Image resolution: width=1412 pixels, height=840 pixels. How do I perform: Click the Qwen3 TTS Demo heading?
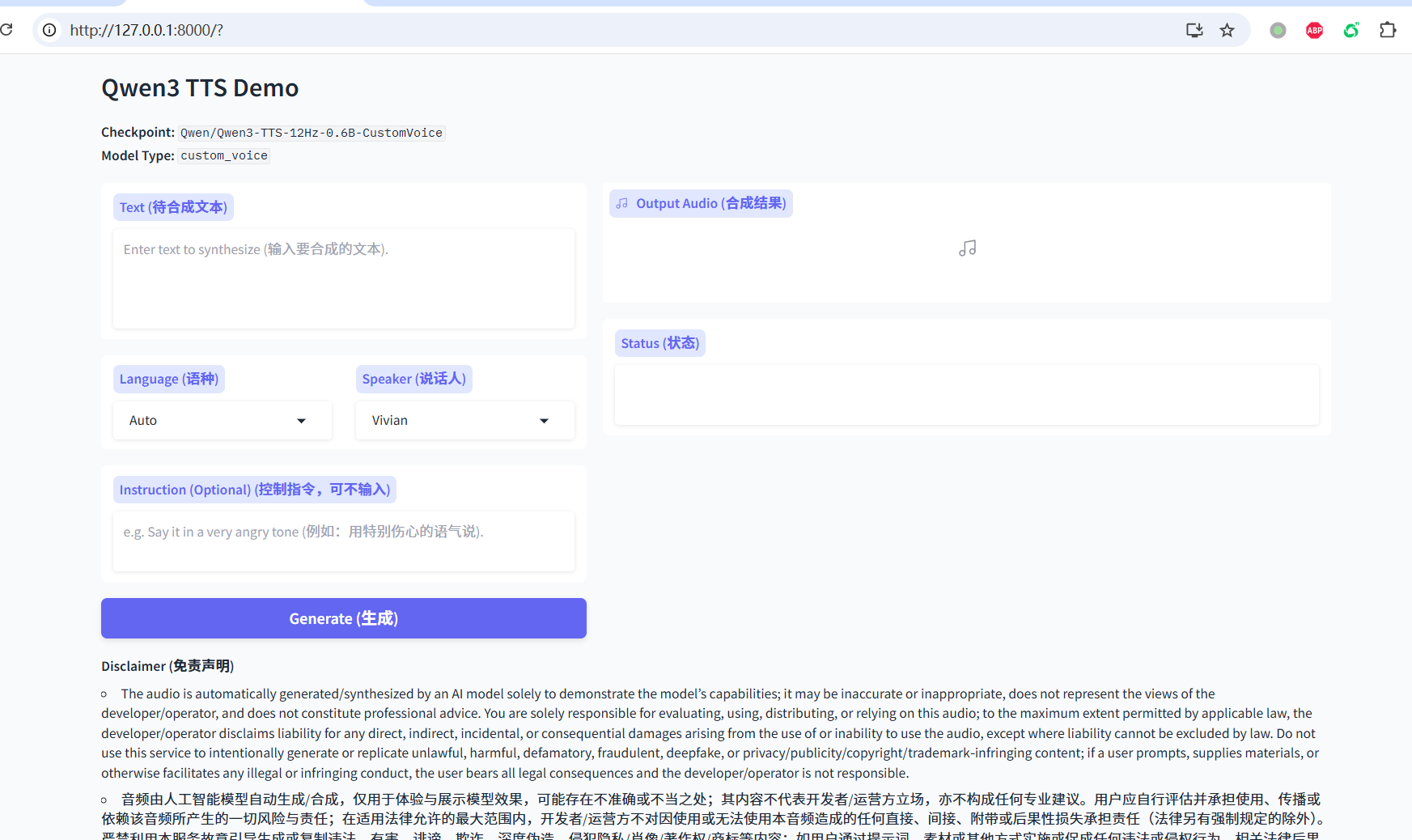tap(200, 87)
